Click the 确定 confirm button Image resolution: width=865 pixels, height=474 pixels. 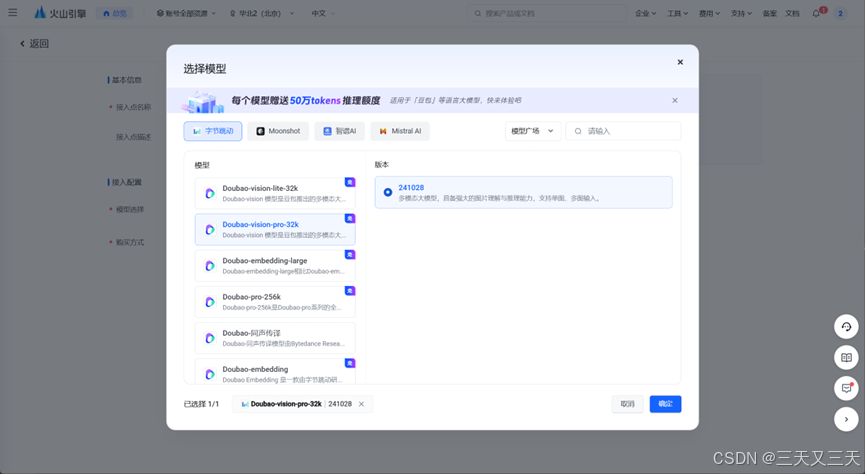[x=665, y=404]
